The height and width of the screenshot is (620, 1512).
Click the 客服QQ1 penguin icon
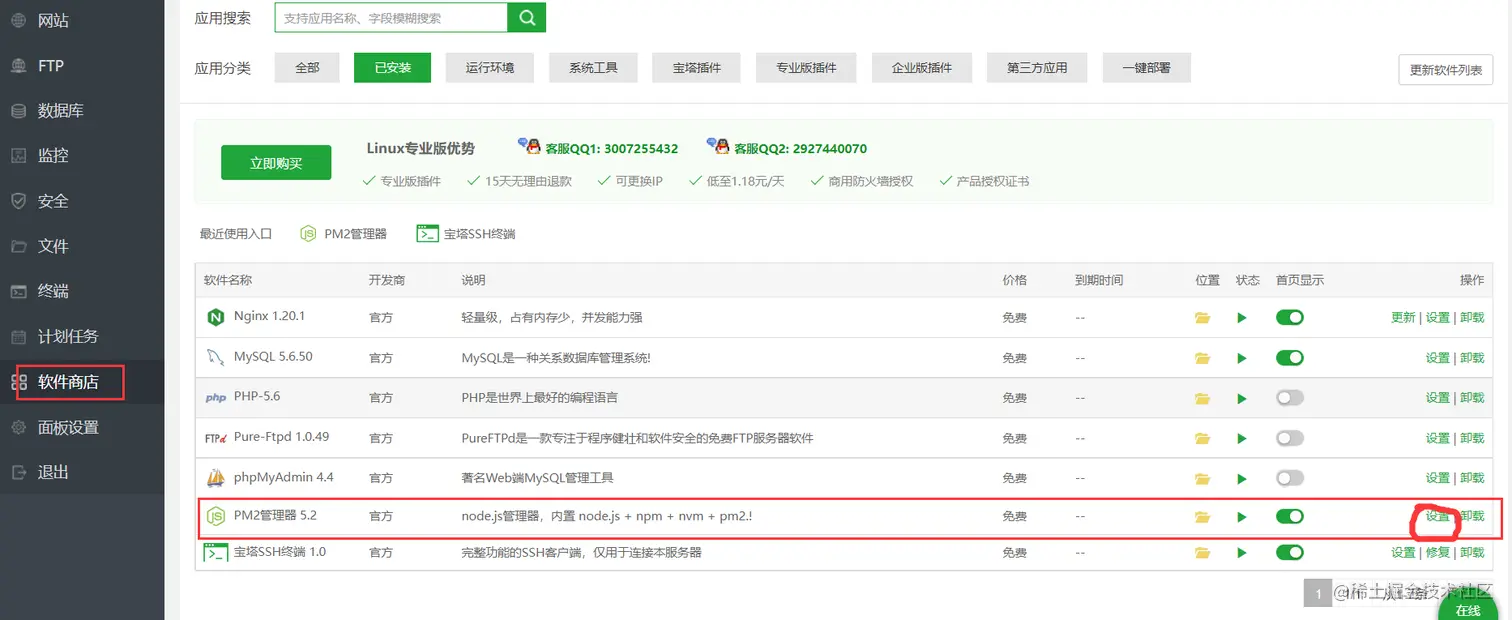(529, 147)
